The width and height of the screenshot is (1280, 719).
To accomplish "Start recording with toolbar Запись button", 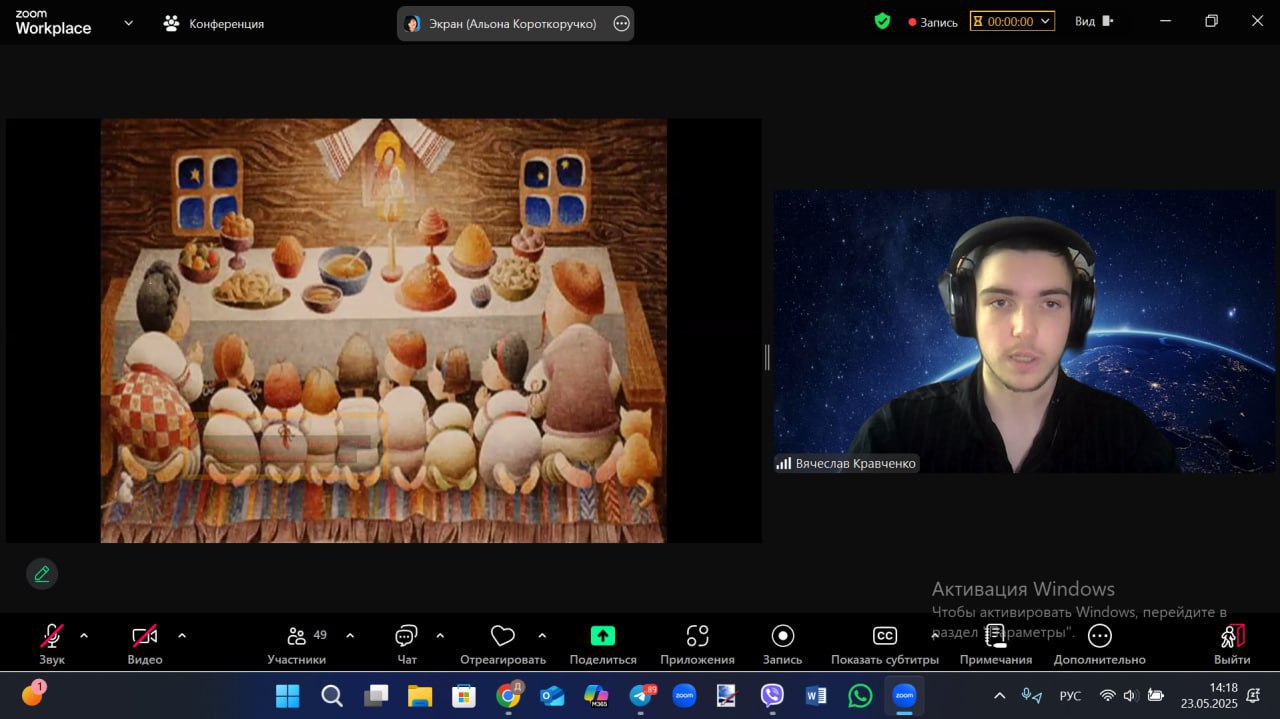I will [783, 643].
